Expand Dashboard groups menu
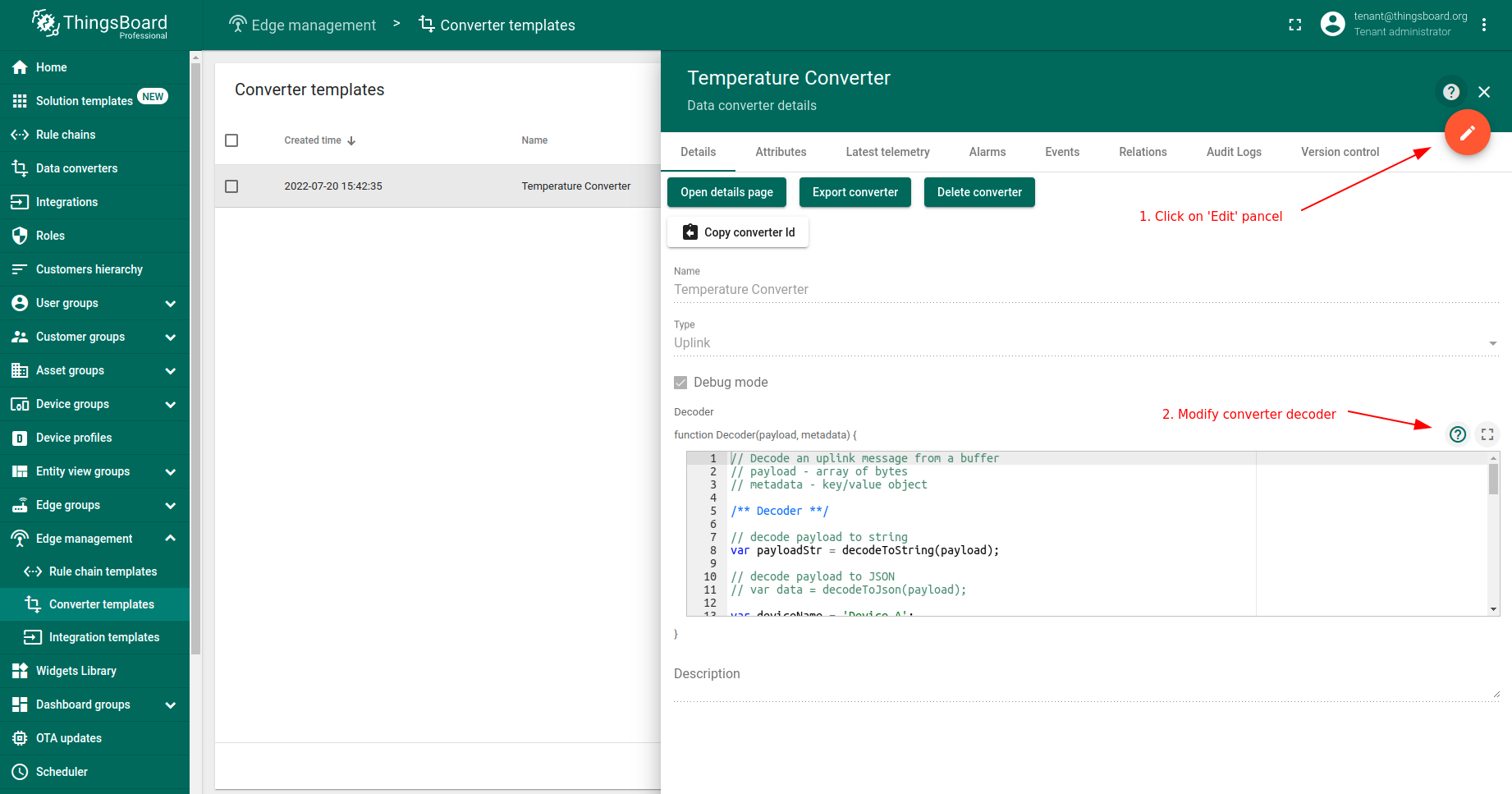Screen dimensions: 1512x794 170,705
